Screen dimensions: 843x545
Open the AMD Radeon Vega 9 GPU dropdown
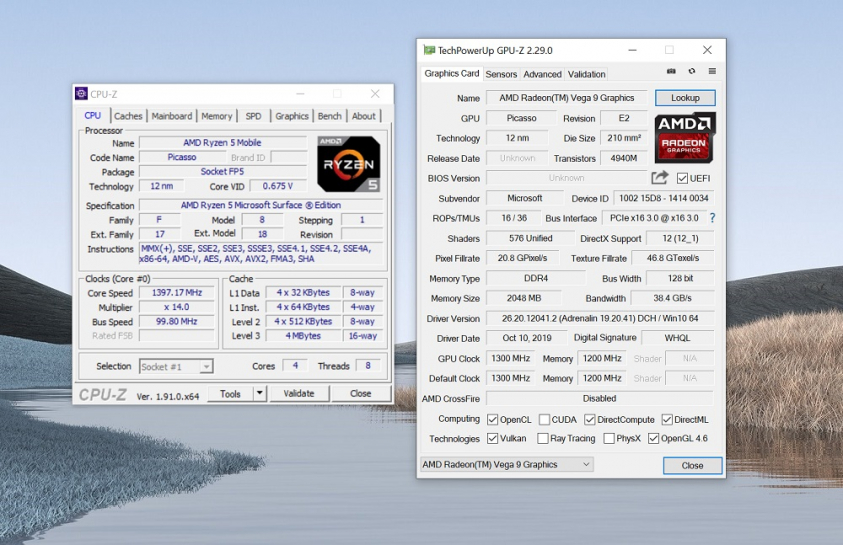tap(506, 464)
